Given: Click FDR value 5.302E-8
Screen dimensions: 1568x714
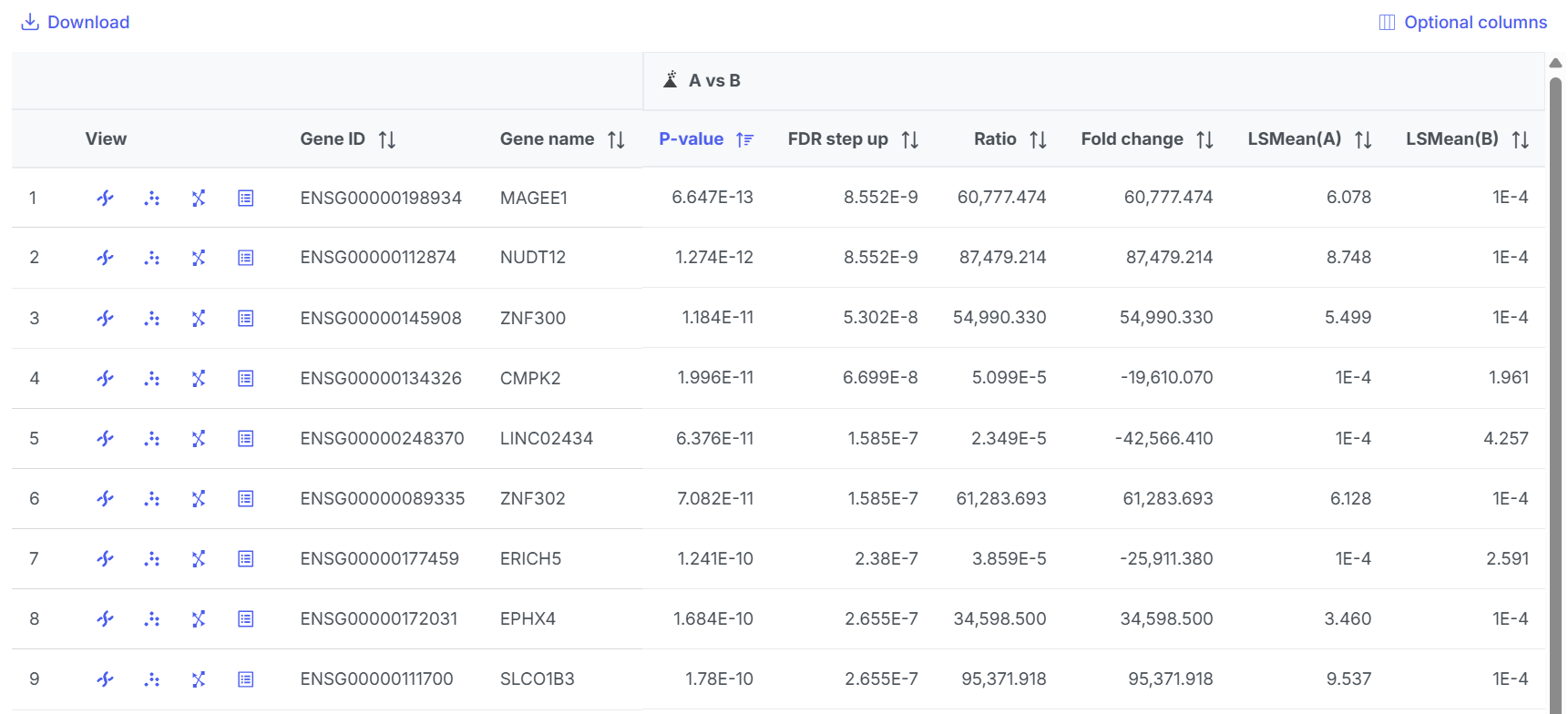Looking at the screenshot, I should click(x=880, y=317).
